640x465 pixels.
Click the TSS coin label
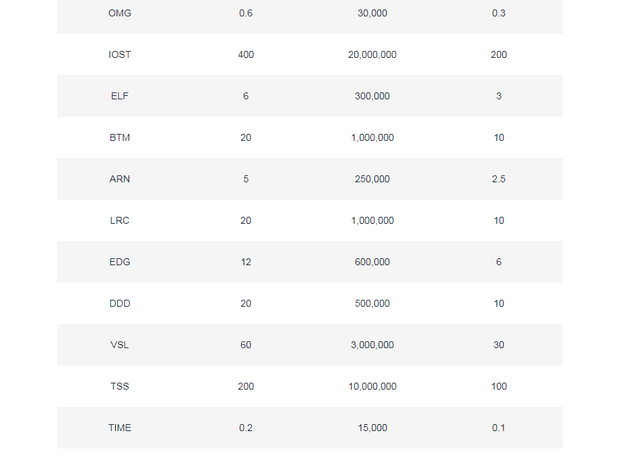pyautogui.click(x=120, y=386)
